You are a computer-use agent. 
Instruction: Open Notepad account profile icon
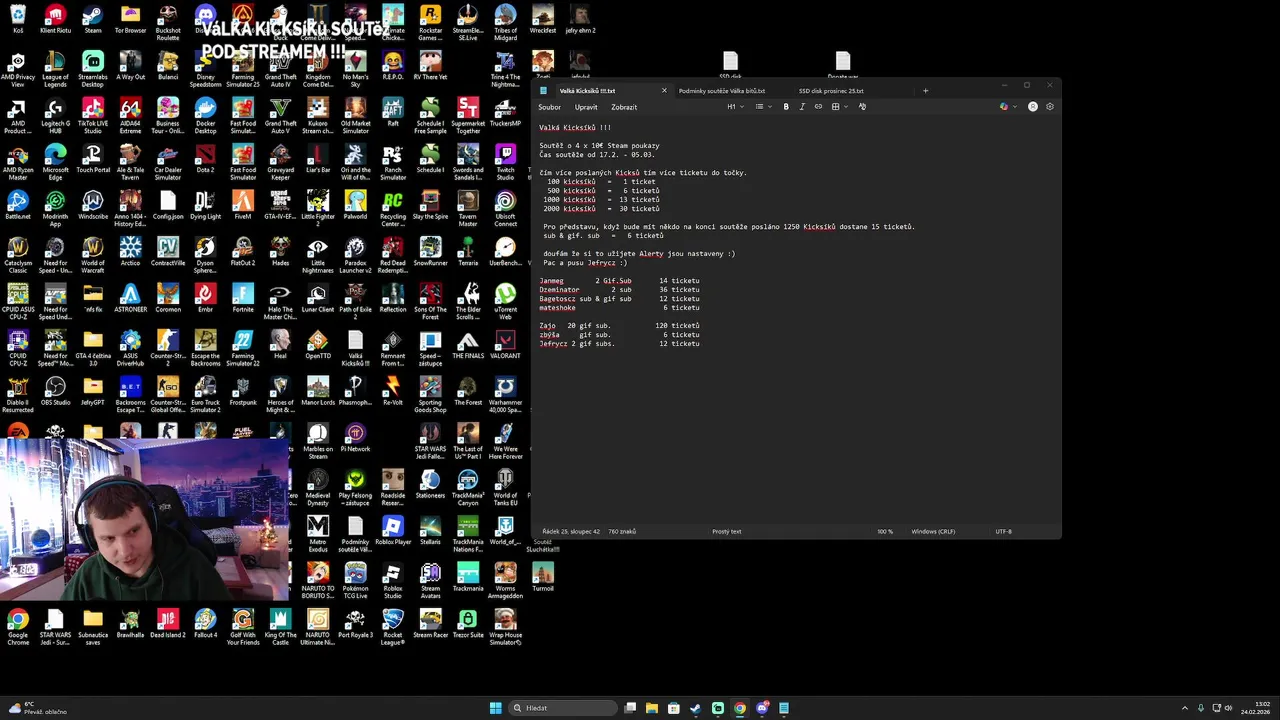click(1033, 107)
